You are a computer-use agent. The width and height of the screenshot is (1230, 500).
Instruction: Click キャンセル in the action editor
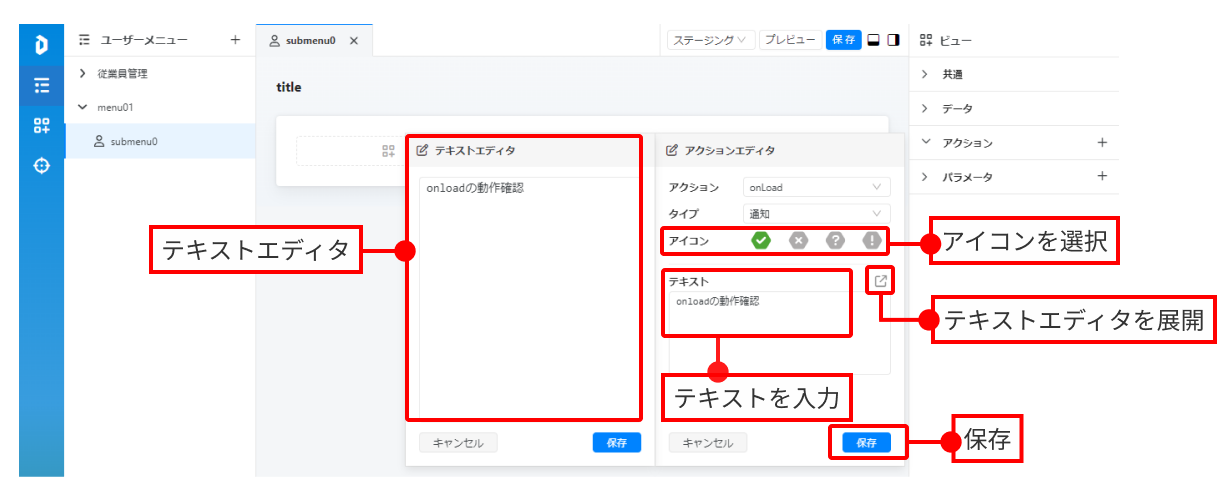(708, 442)
